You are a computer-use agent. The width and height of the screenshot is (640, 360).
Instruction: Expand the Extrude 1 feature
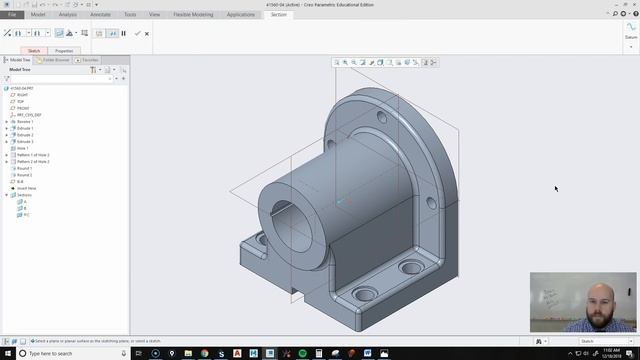point(7,128)
